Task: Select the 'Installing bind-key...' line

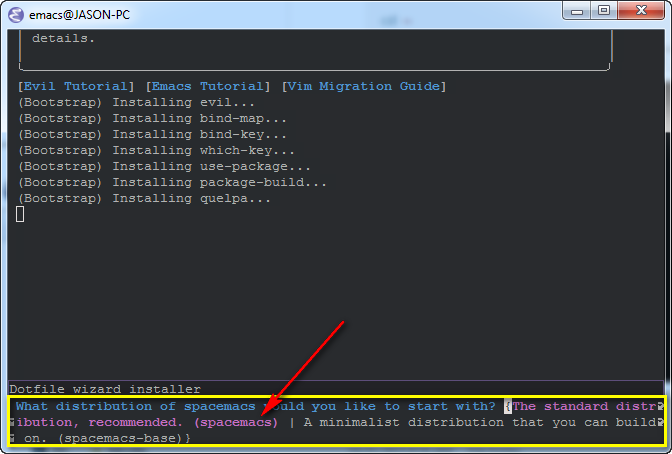Action: click(x=152, y=135)
